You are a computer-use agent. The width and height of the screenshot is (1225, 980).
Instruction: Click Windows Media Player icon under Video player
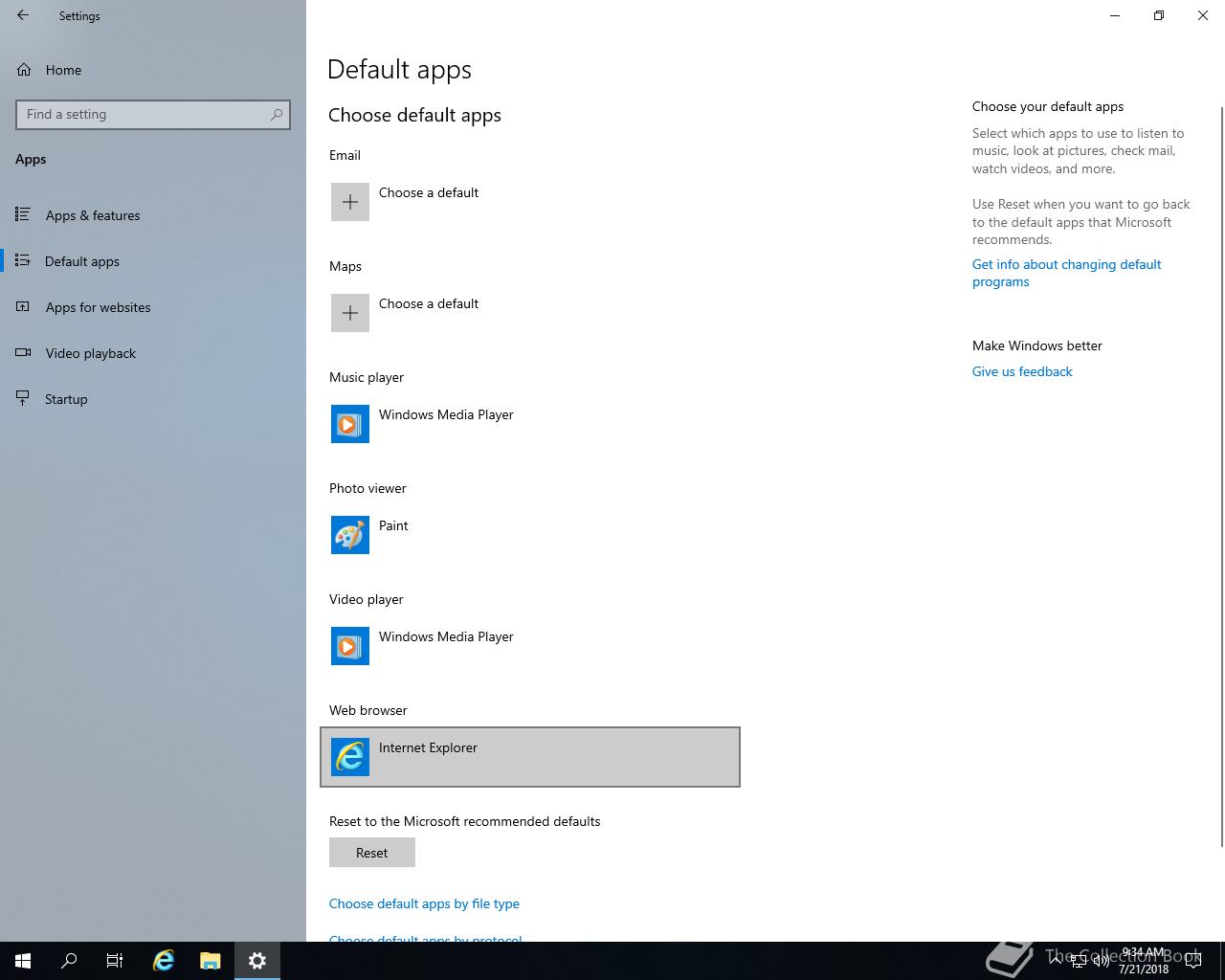tap(350, 646)
